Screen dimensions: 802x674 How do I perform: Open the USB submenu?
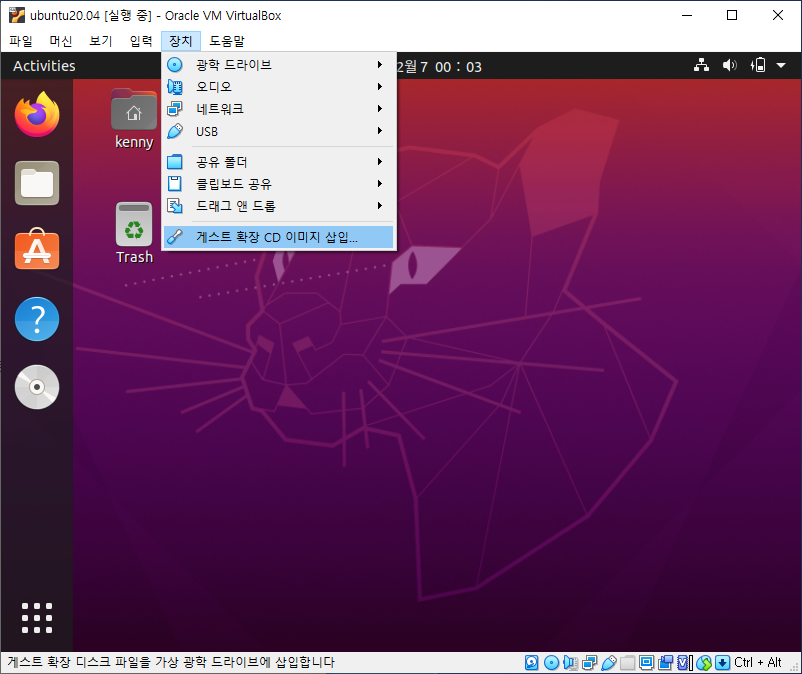(x=279, y=131)
